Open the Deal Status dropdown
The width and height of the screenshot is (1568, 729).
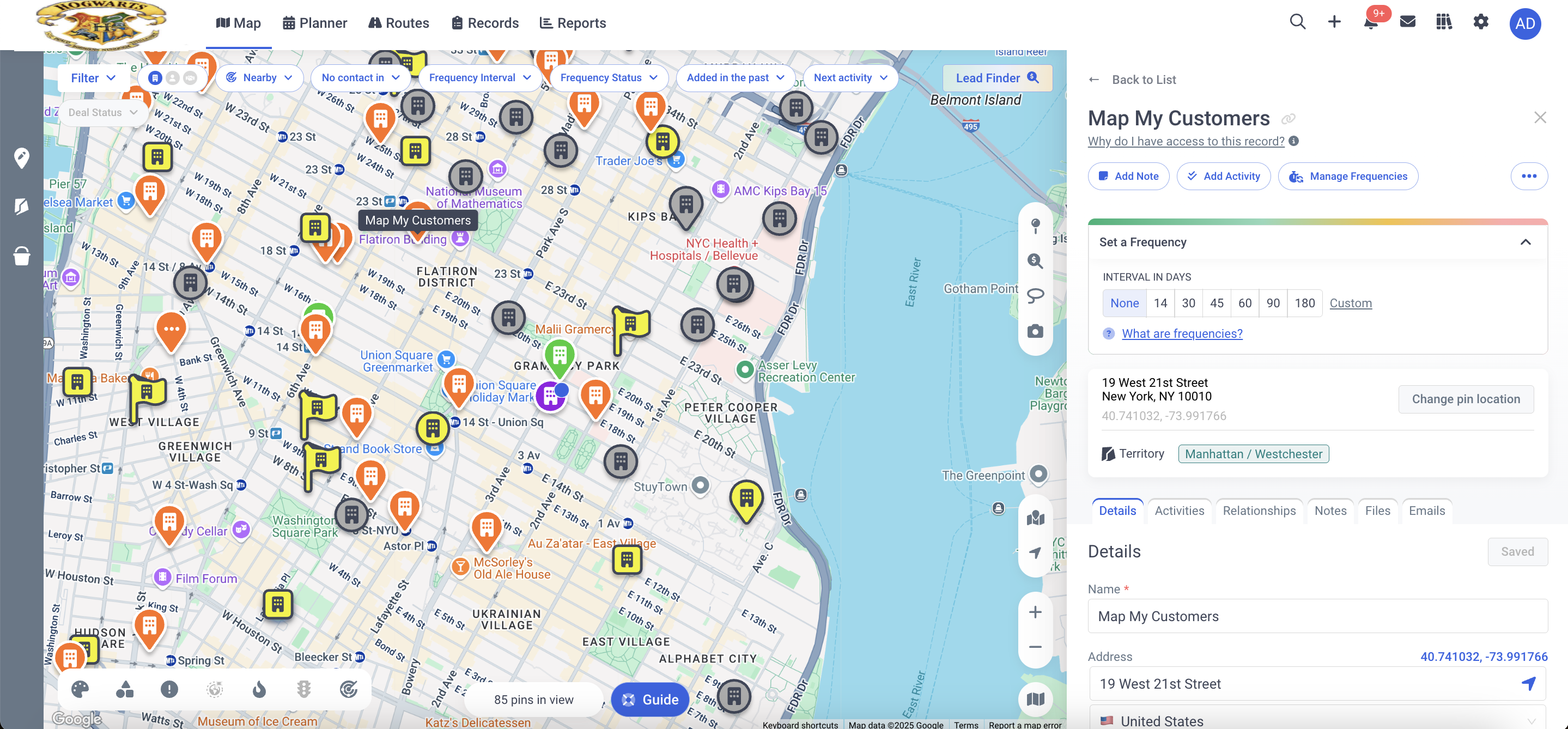tap(103, 113)
